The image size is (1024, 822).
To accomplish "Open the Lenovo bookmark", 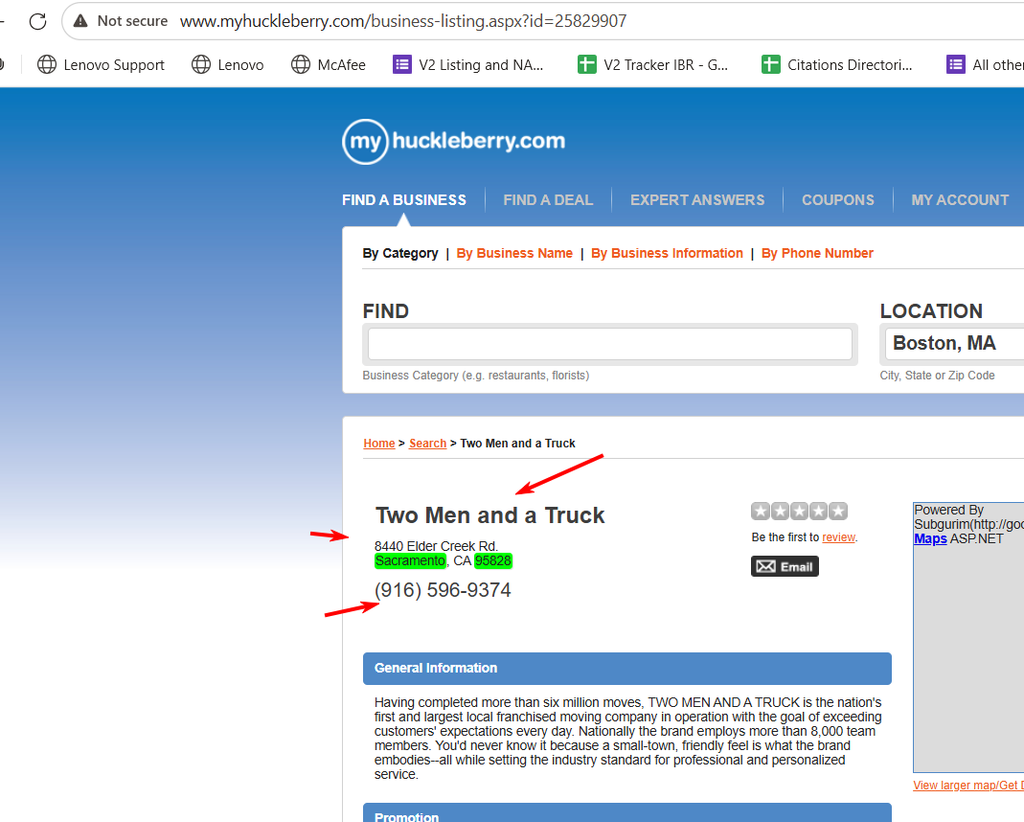I will [227, 65].
